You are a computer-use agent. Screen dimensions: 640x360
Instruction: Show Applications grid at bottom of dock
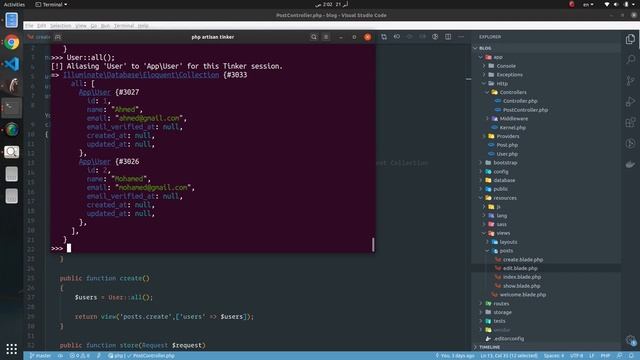12,349
